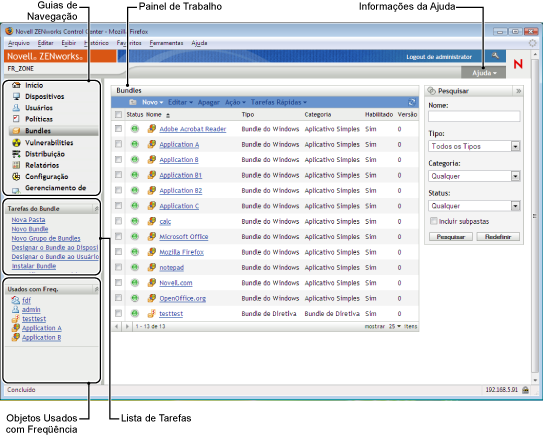Viewport: 543px width, 436px height.
Task: Open the Exibir menu
Action: click(x=69, y=43)
